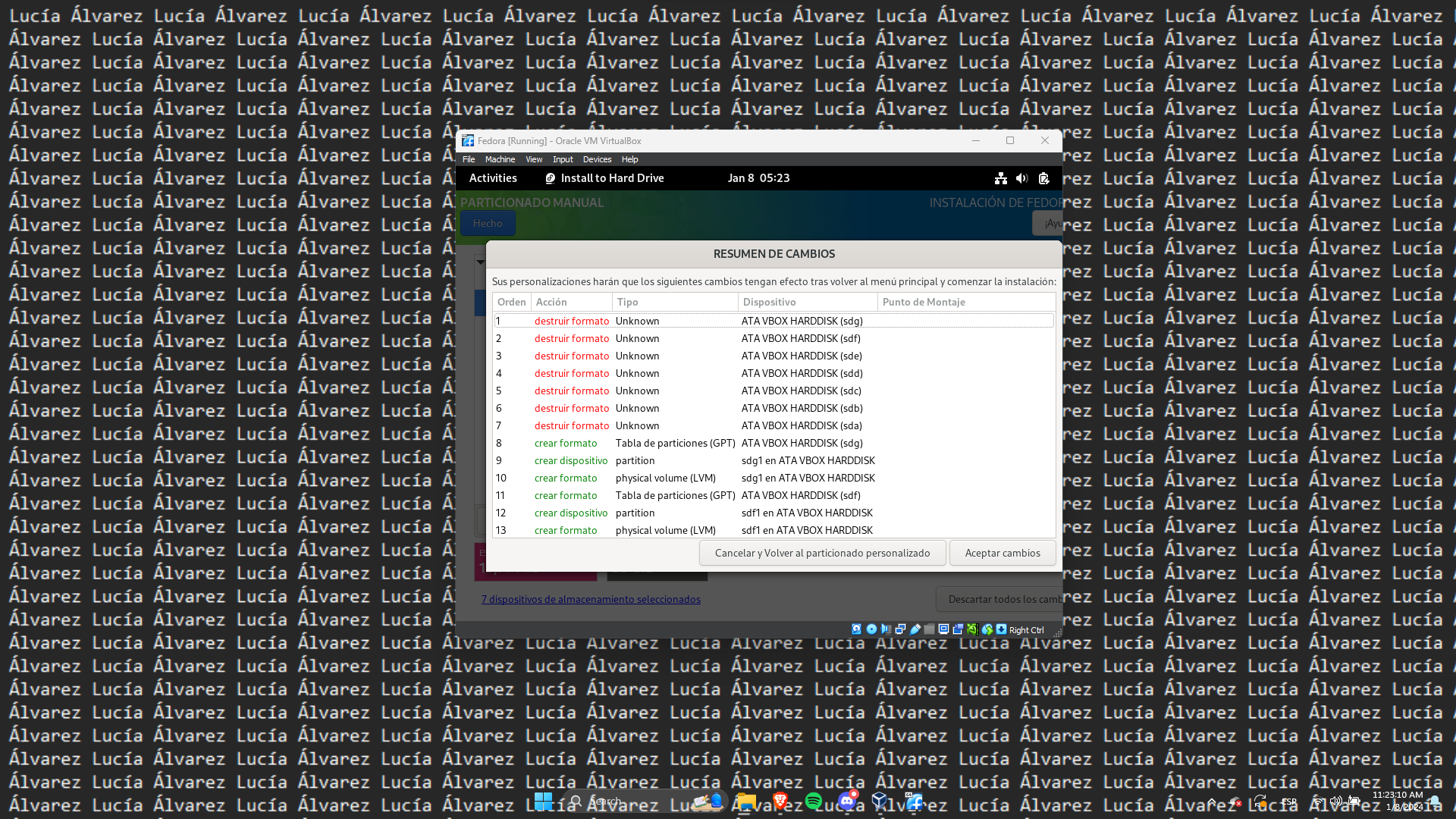1456x819 pixels.
Task: Open the VirtualBox audio status icon
Action: pos(886,629)
